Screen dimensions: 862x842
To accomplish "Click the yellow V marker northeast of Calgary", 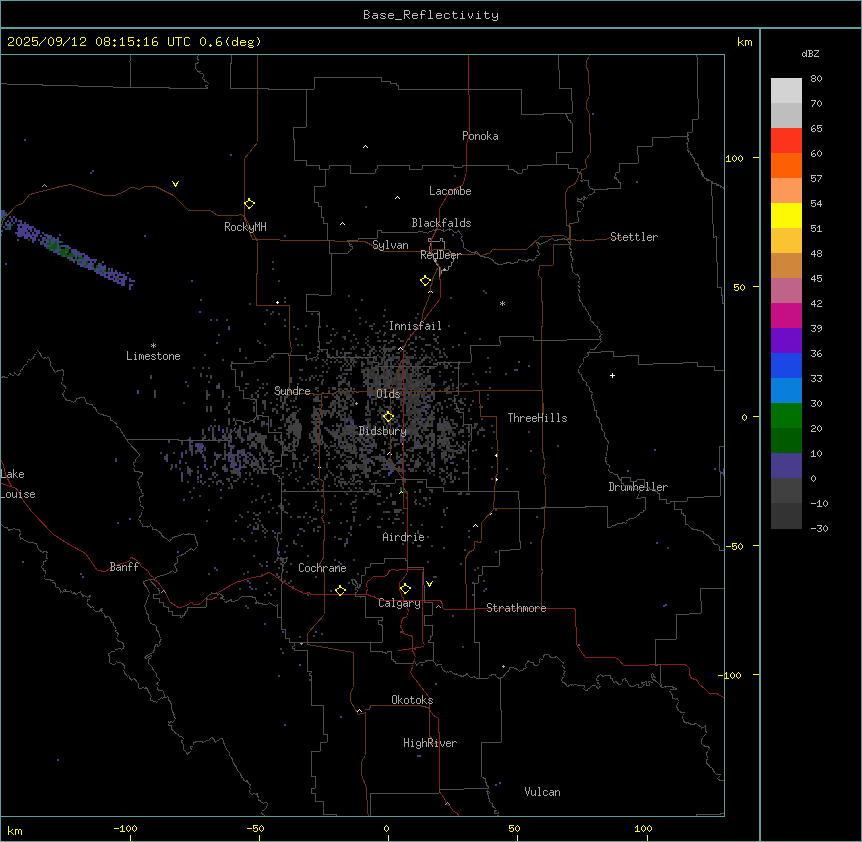I will point(429,584).
